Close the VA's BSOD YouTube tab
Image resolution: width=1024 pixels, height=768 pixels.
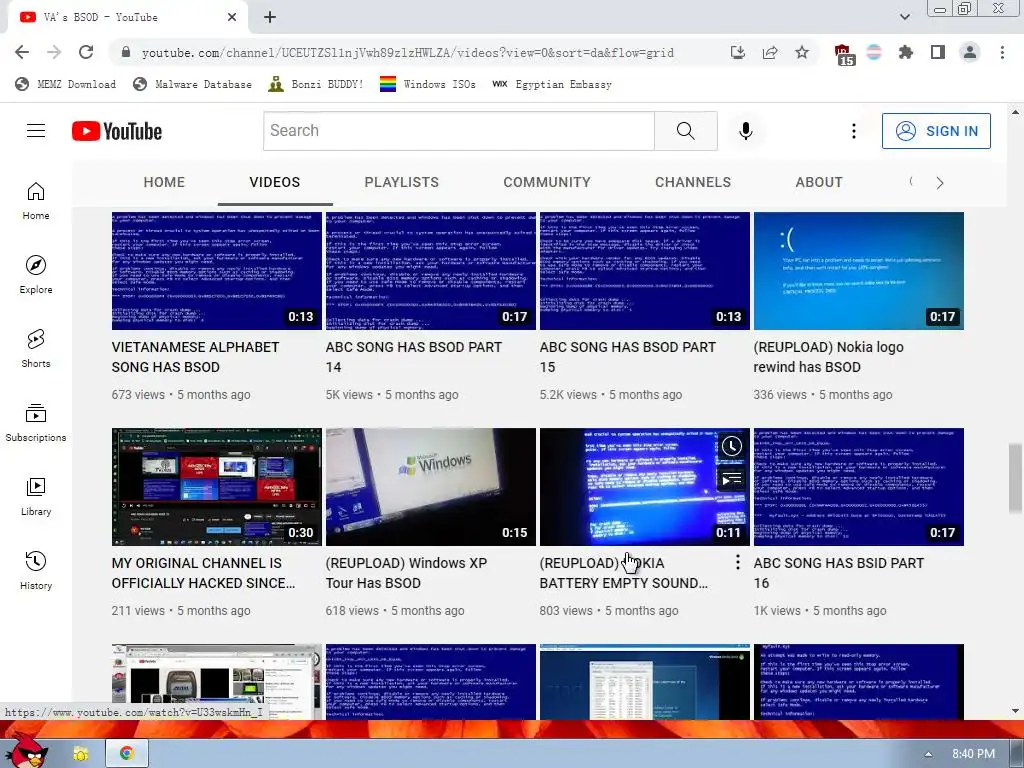[232, 17]
